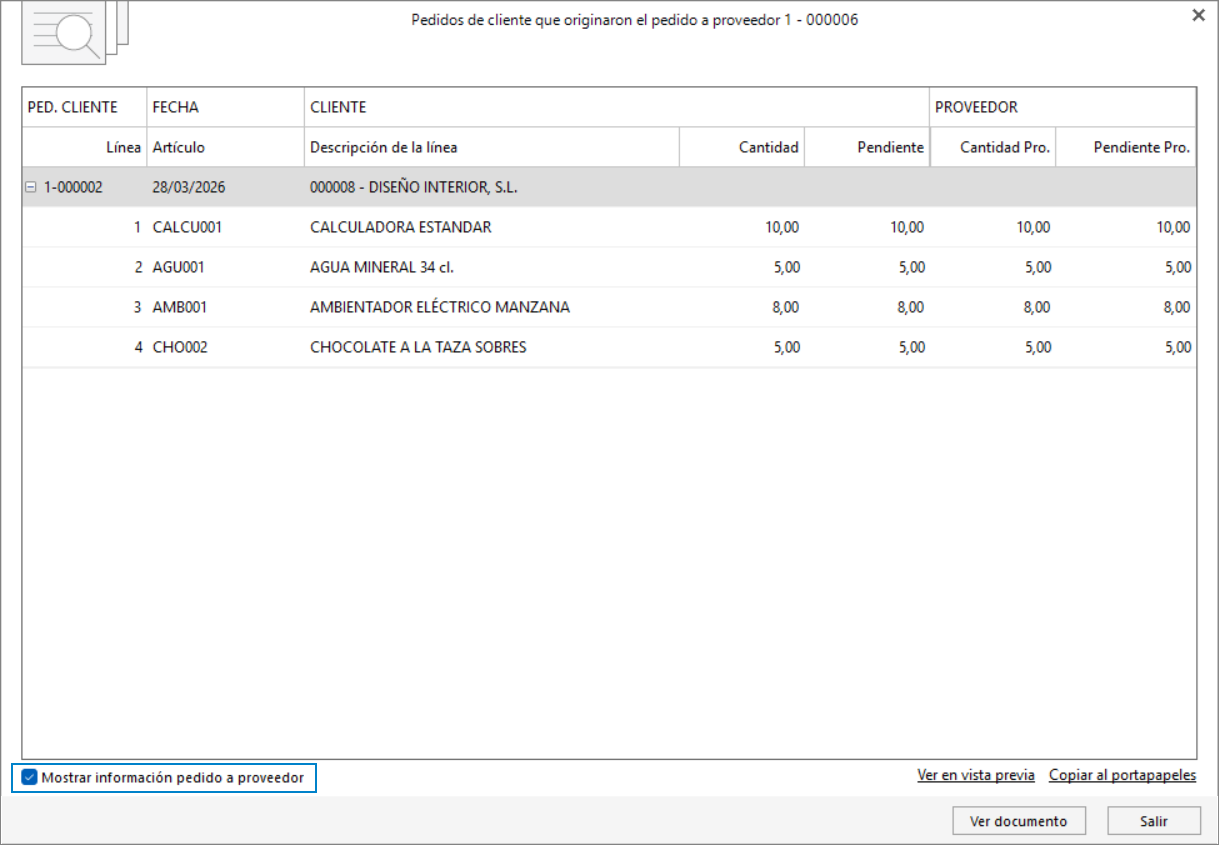Click the Cantidad sub-header
This screenshot has height=845, width=1219.
point(742,147)
